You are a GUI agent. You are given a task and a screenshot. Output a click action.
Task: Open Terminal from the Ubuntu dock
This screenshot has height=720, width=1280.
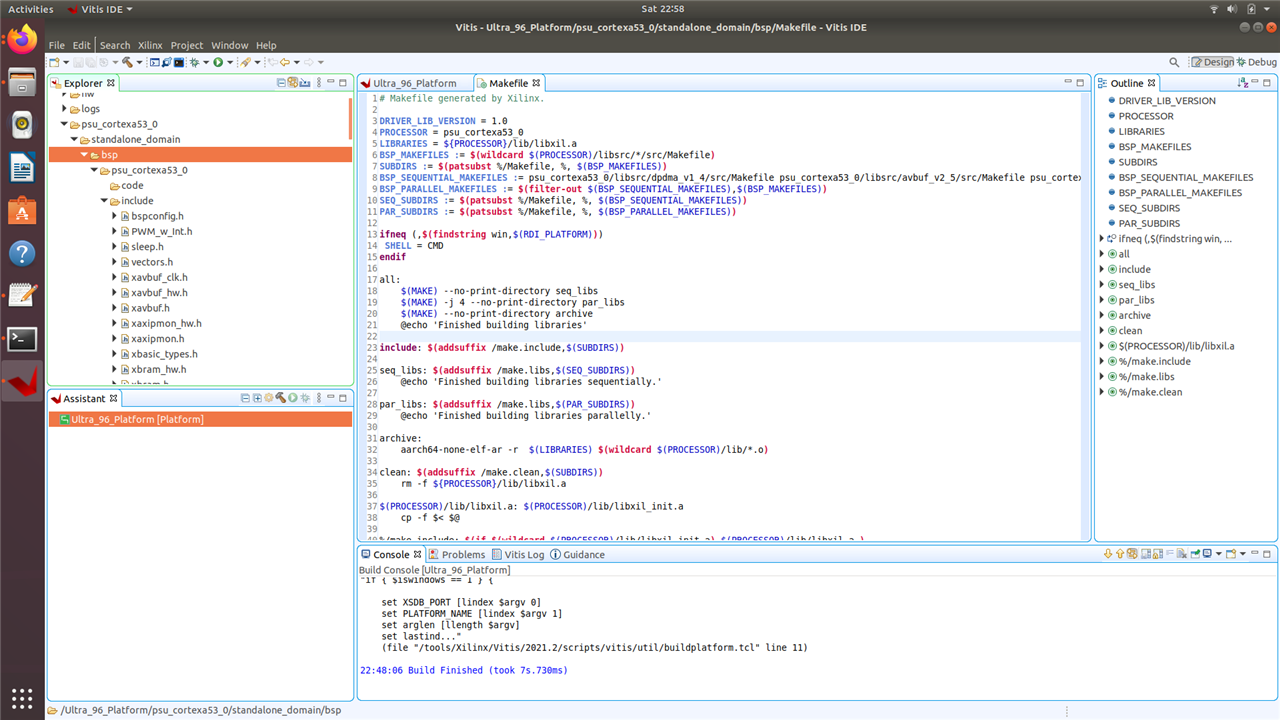(x=22, y=339)
